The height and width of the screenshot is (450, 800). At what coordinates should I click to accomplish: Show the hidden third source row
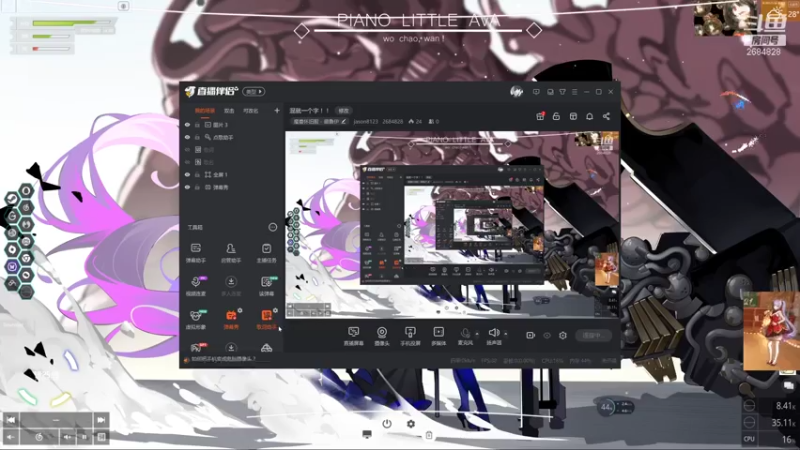click(187, 149)
